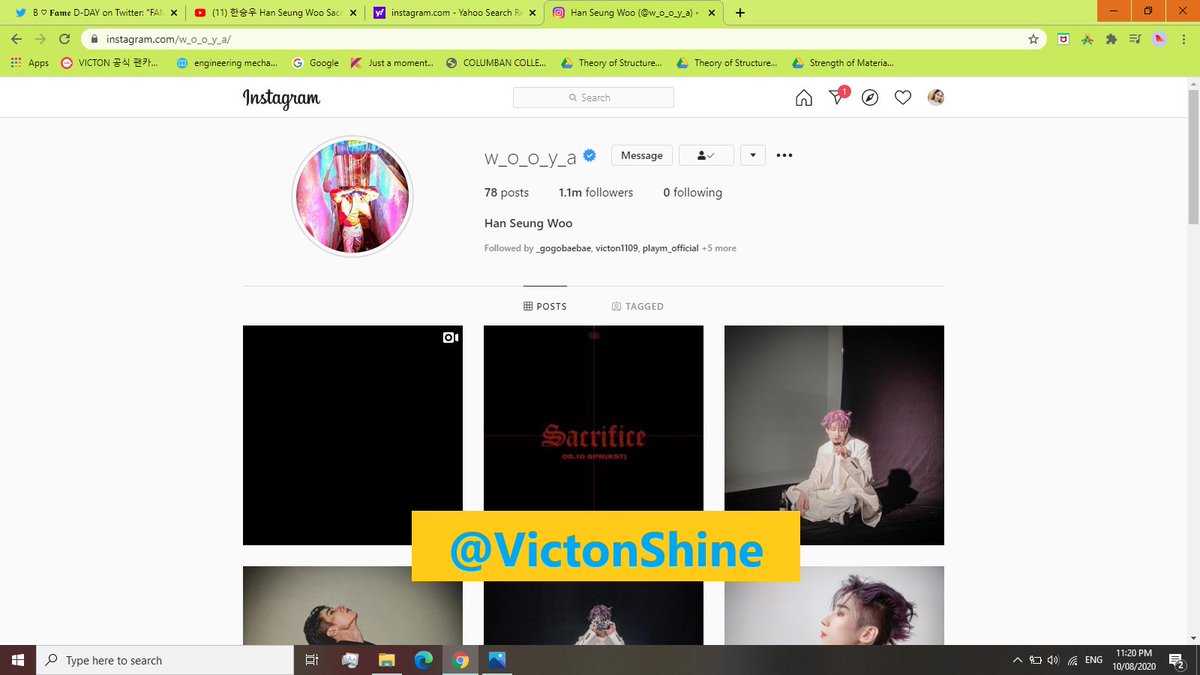This screenshot has width=1200, height=675.
Task: Open your profile avatar in Instagram header
Action: point(936,97)
